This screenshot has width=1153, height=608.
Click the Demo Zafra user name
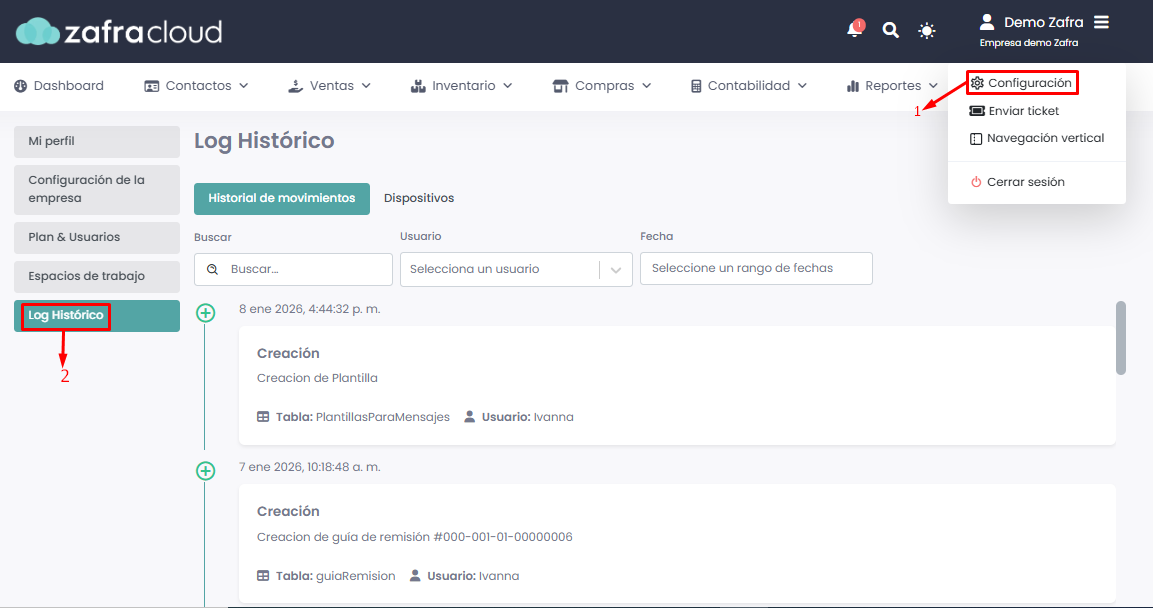pos(1043,23)
